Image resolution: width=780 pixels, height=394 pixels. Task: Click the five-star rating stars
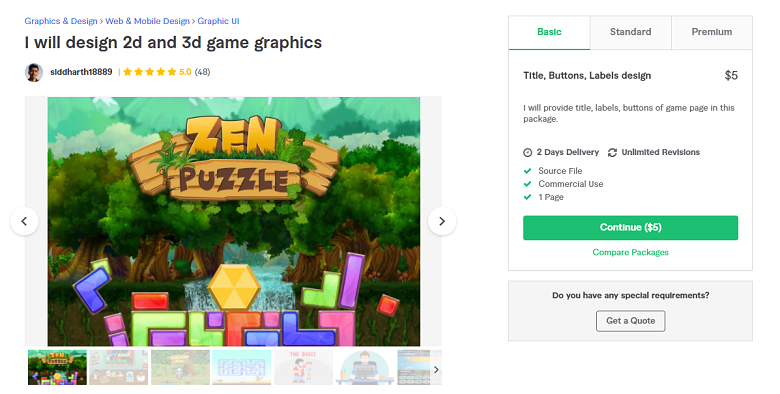(x=150, y=72)
